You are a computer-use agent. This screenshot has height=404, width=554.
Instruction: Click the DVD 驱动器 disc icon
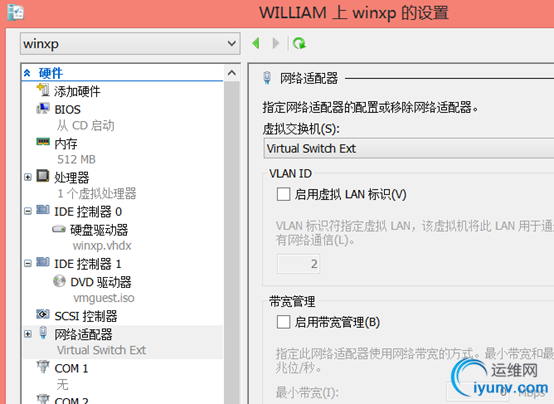pos(59,281)
